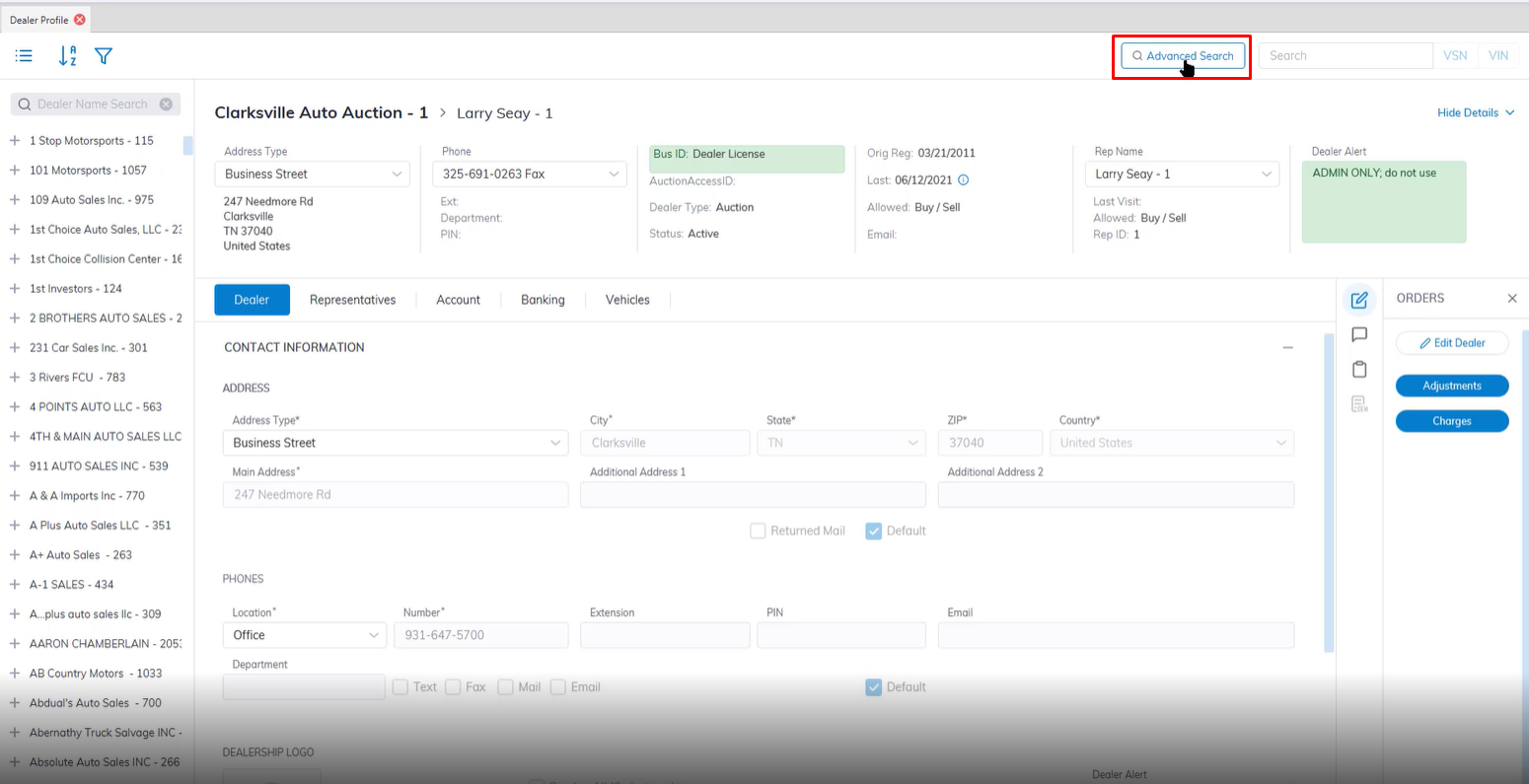Open the Location dropdown showing Office
The height and width of the screenshot is (784, 1529).
point(304,635)
